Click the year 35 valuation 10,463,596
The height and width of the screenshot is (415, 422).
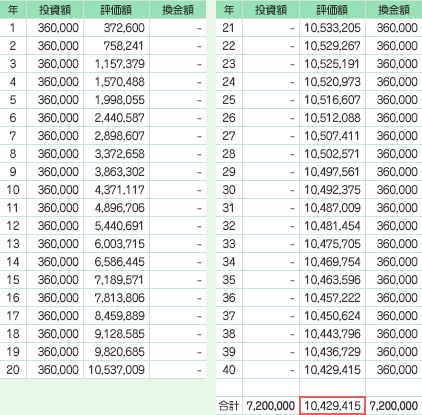click(332, 280)
